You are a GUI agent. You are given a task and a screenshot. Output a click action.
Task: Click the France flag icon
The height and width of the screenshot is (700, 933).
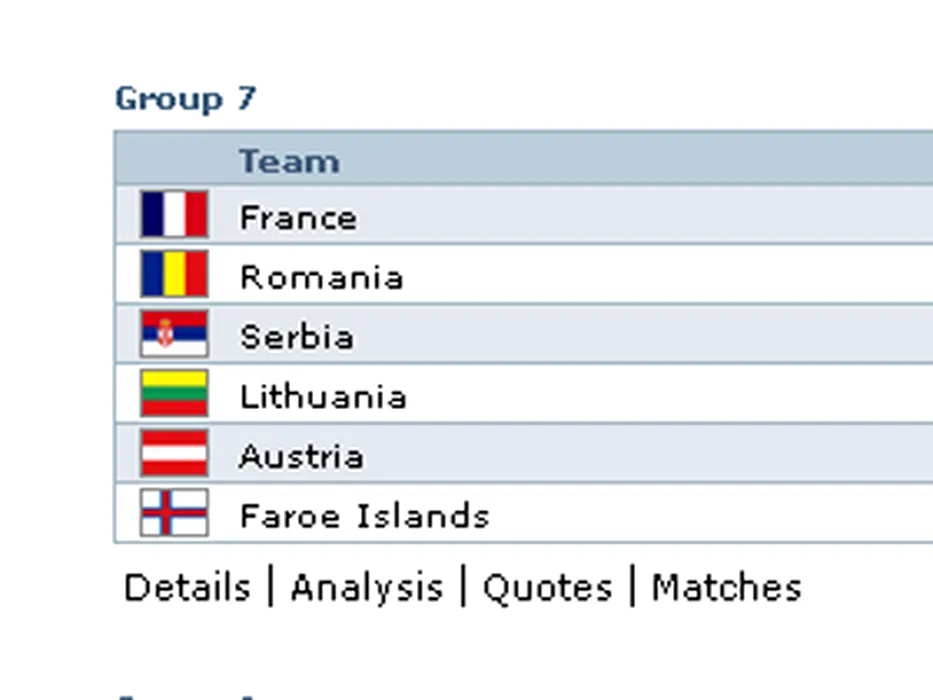pyautogui.click(x=174, y=214)
